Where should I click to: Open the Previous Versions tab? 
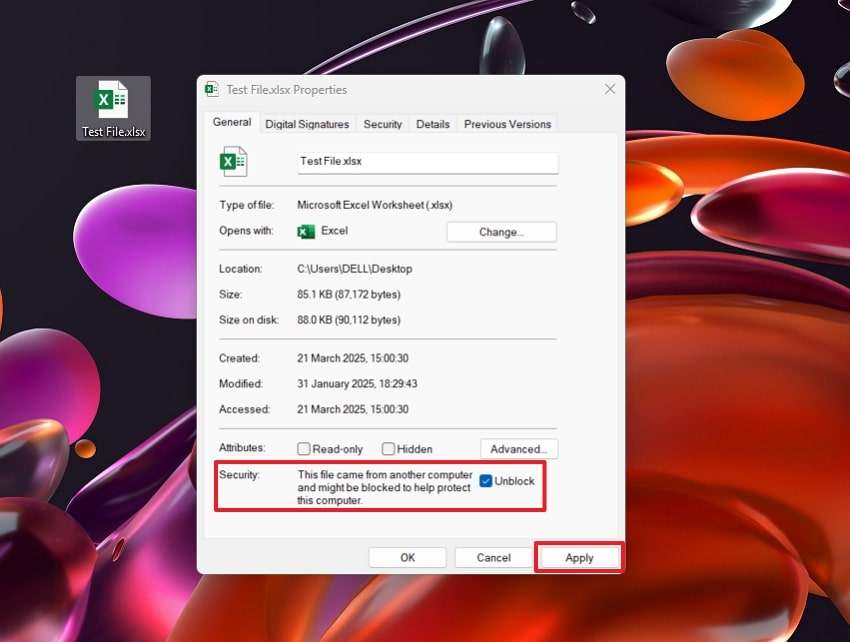coord(507,124)
